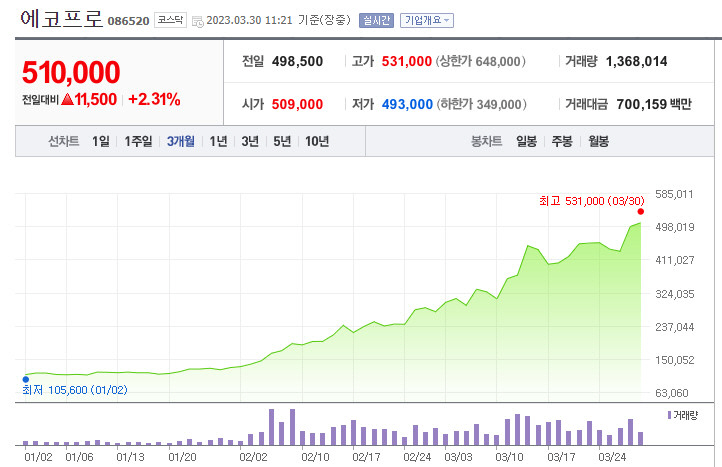Screen dimensions: 722x467
Task: Click the stock code 086520
Action: [x=128, y=21]
